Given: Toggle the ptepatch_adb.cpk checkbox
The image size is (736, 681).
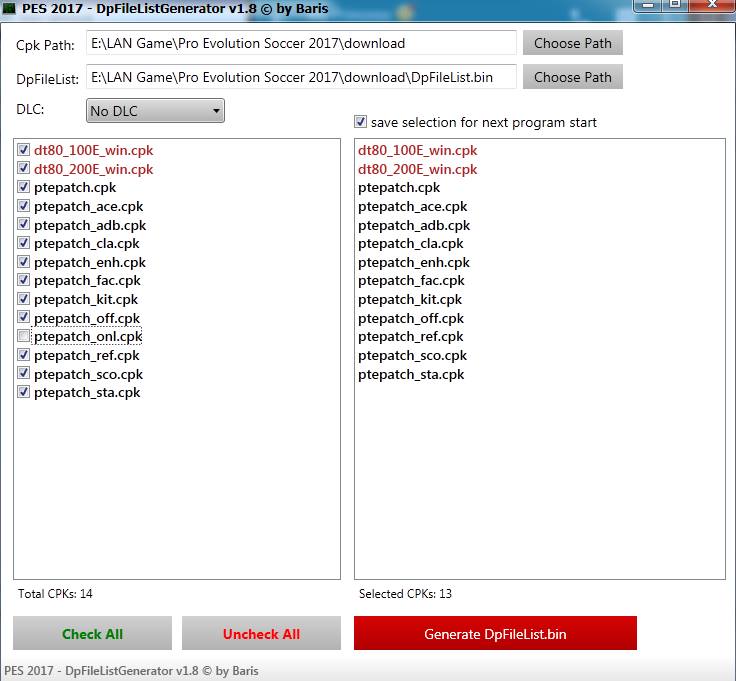Looking at the screenshot, I should pyautogui.click(x=23, y=224).
